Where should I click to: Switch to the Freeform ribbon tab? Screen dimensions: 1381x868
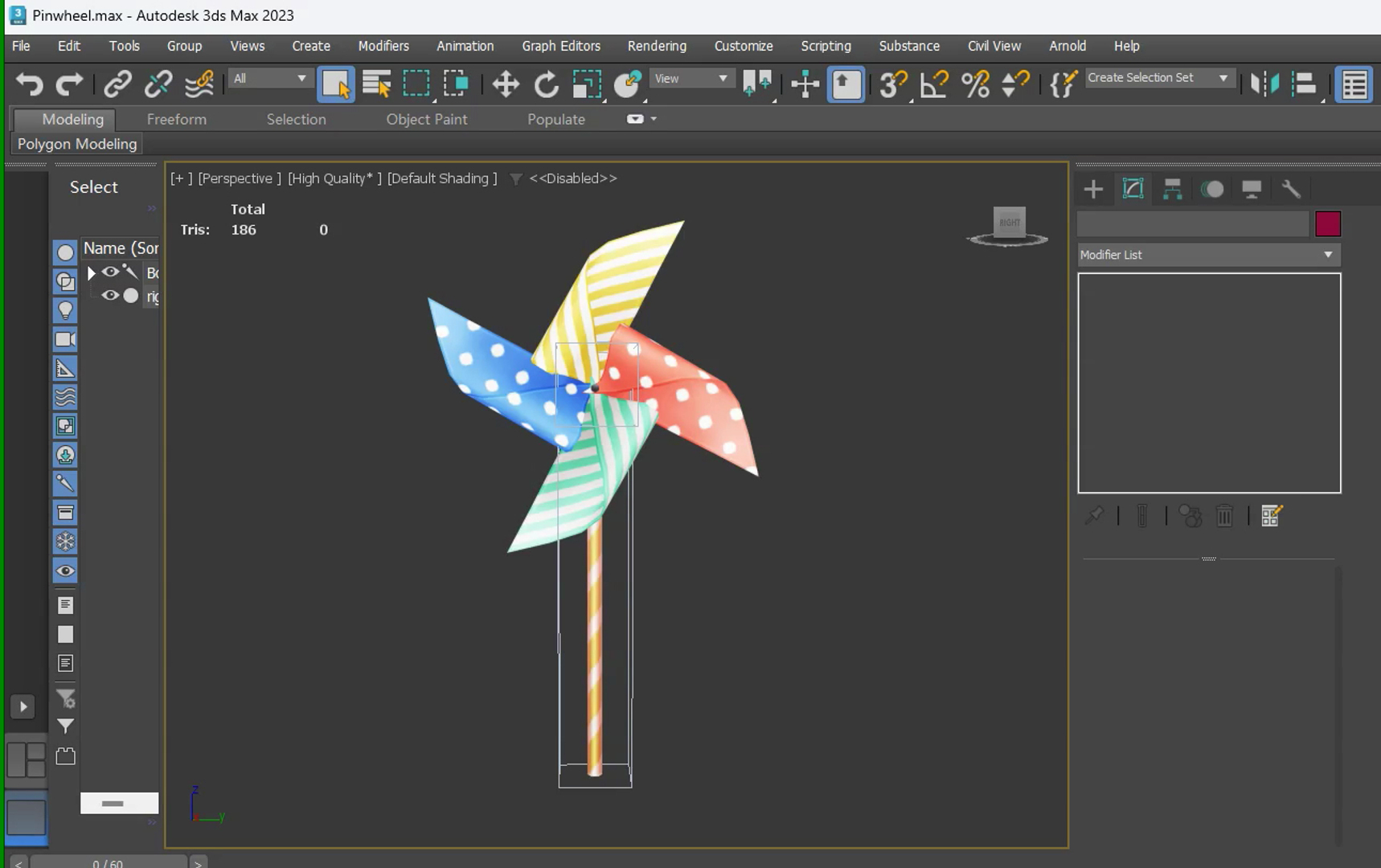(x=177, y=119)
